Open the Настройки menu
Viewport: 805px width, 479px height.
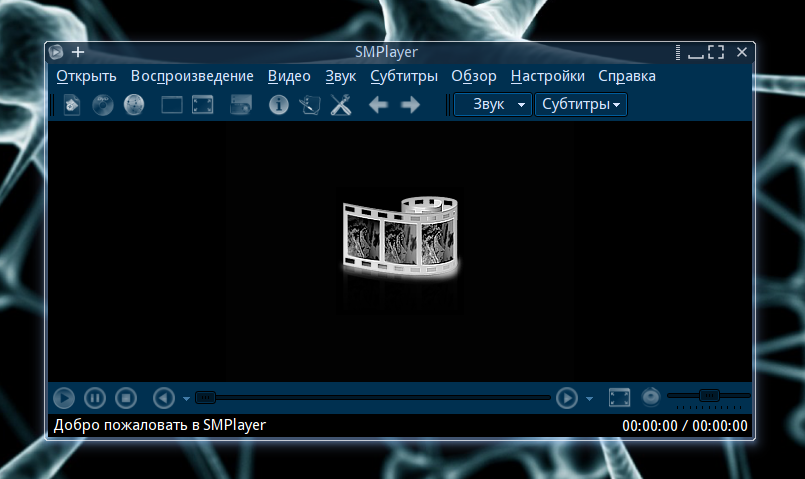[548, 76]
